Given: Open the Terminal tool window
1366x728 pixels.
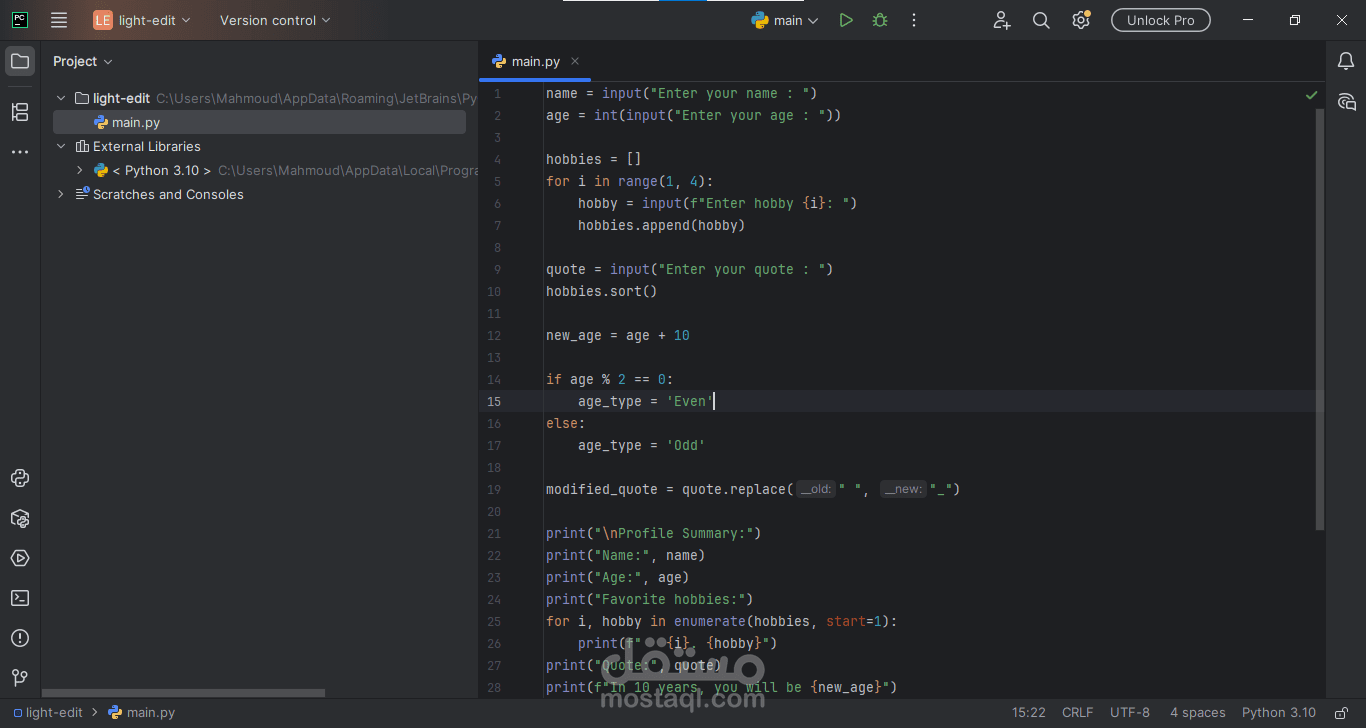Looking at the screenshot, I should tap(20, 598).
